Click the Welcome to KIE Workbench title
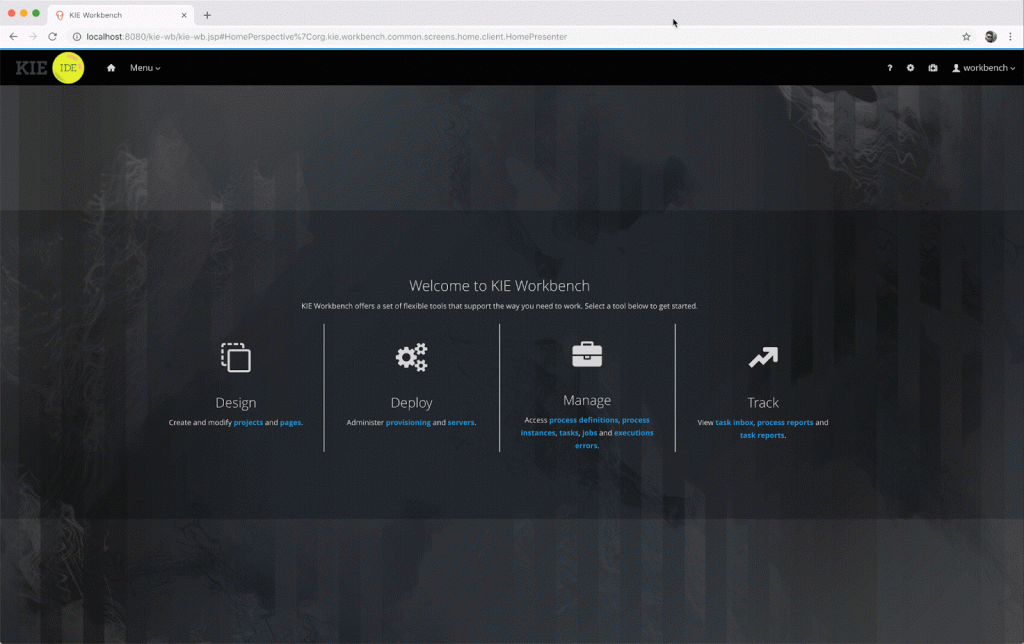This screenshot has height=644, width=1024. (500, 286)
